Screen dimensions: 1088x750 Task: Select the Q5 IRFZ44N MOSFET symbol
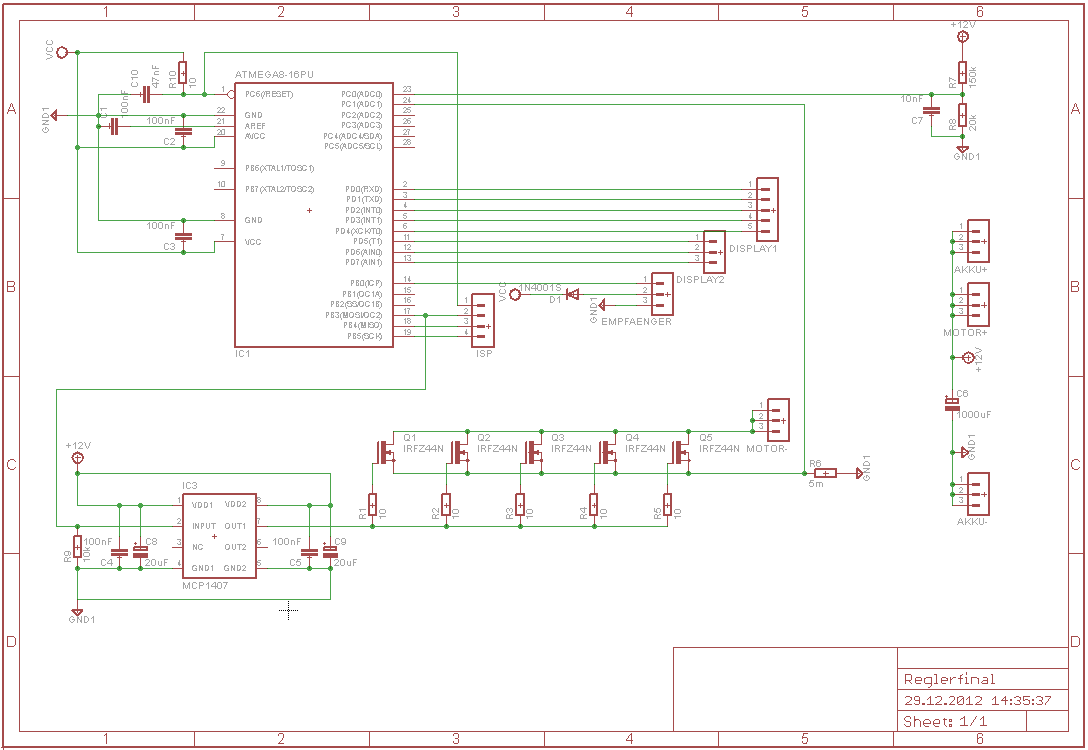[681, 452]
